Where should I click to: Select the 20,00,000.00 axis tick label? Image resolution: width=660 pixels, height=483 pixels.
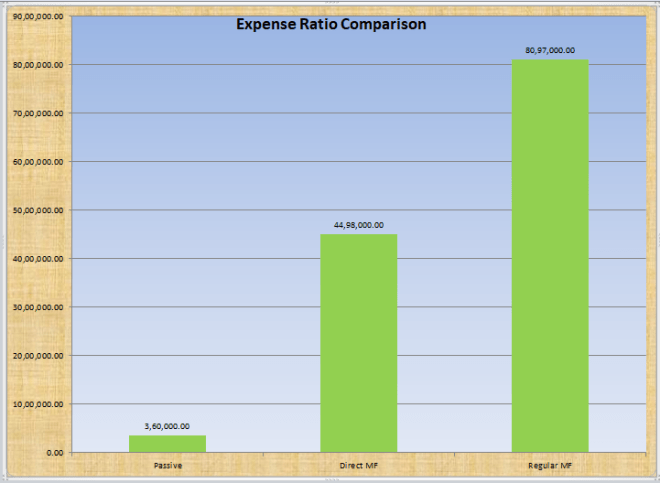(39, 356)
